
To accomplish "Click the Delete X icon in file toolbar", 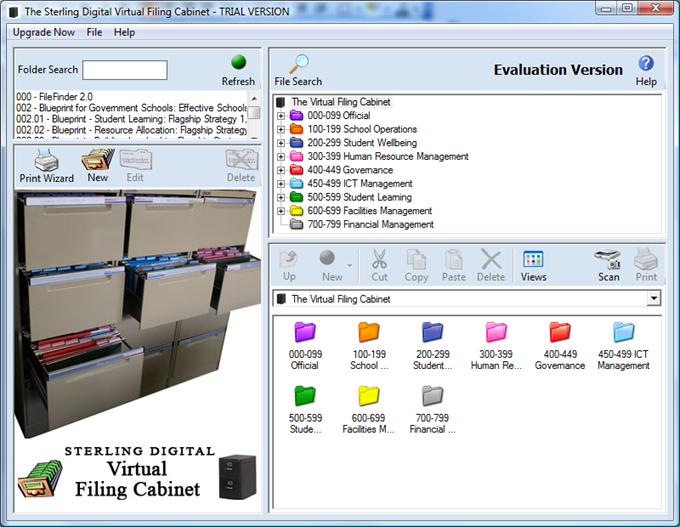I will coord(491,259).
